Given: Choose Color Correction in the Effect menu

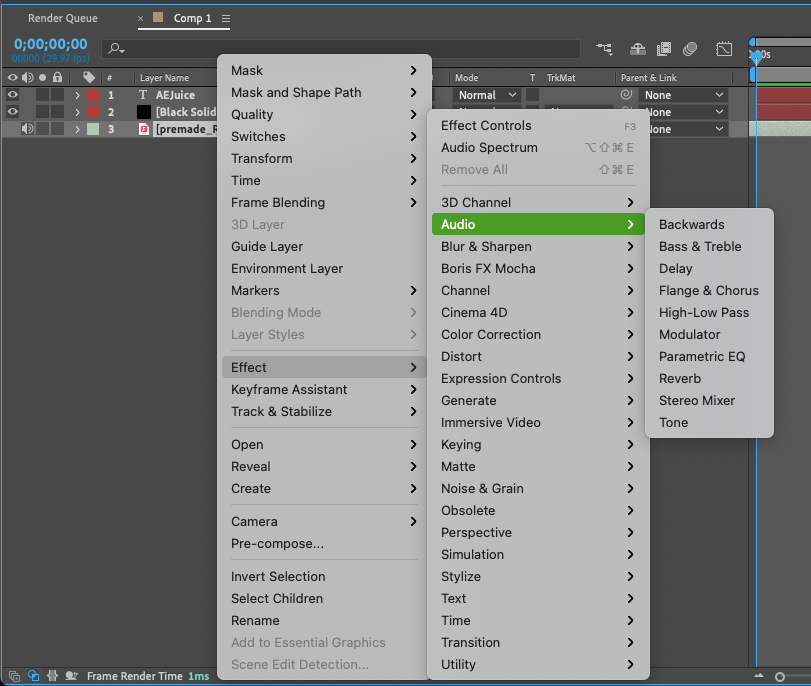Looking at the screenshot, I should tap(491, 334).
